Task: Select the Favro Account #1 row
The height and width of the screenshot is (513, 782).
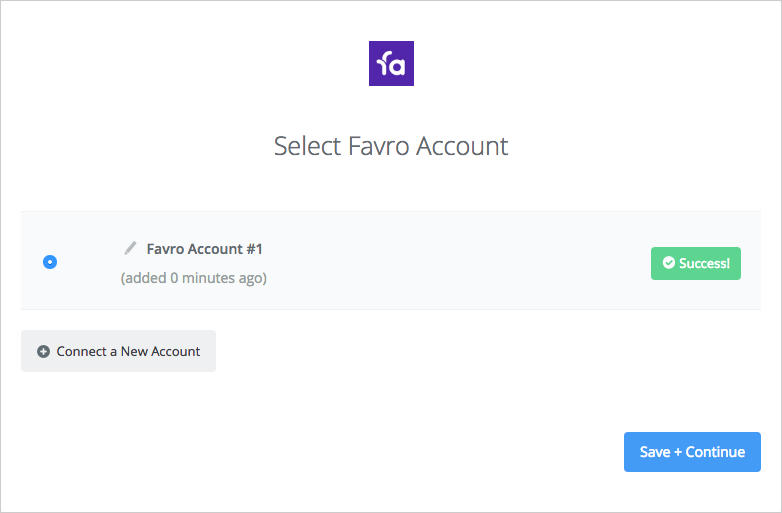Action: click(x=391, y=260)
